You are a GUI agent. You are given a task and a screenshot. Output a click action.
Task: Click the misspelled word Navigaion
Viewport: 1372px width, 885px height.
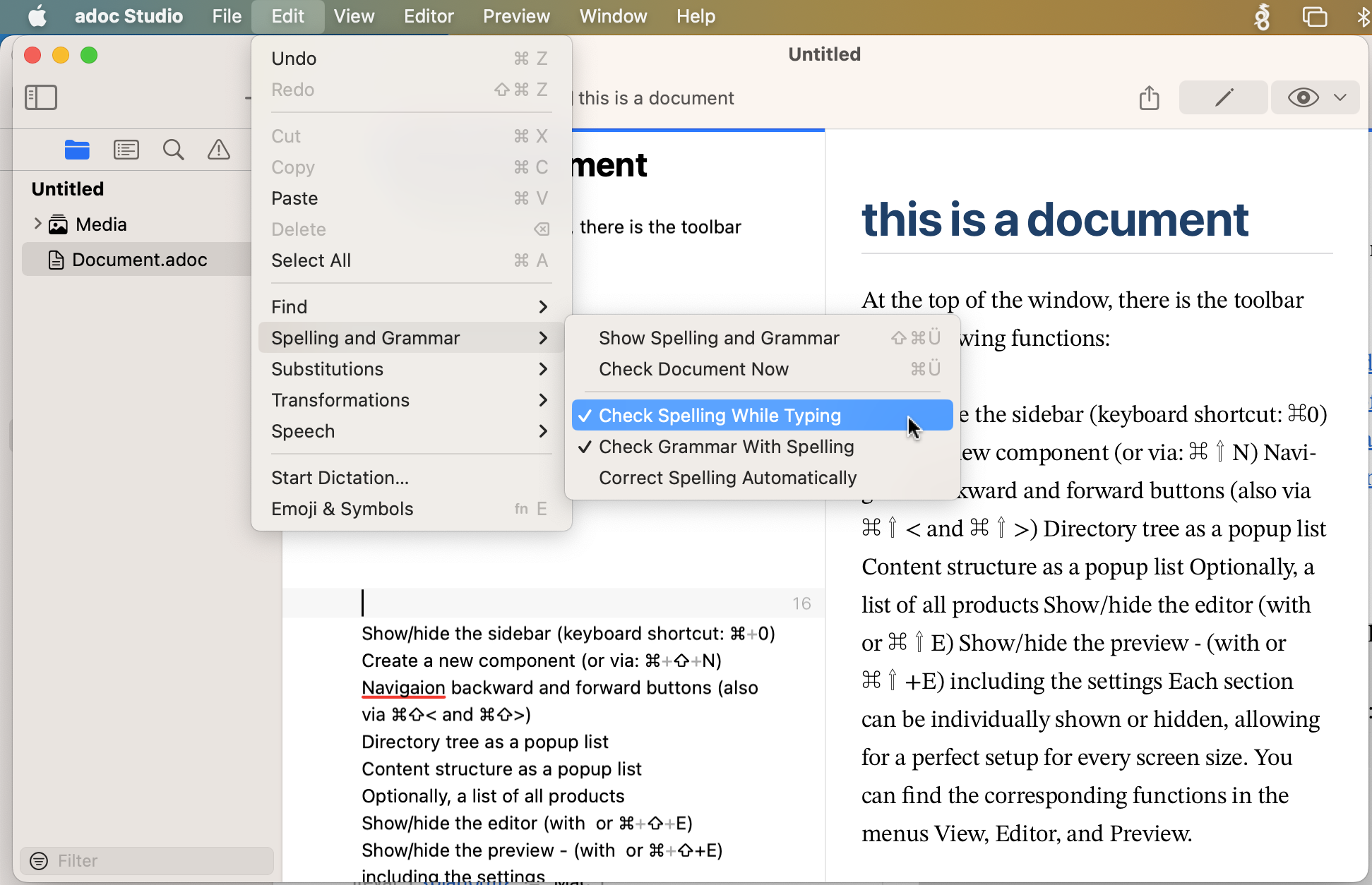click(403, 687)
